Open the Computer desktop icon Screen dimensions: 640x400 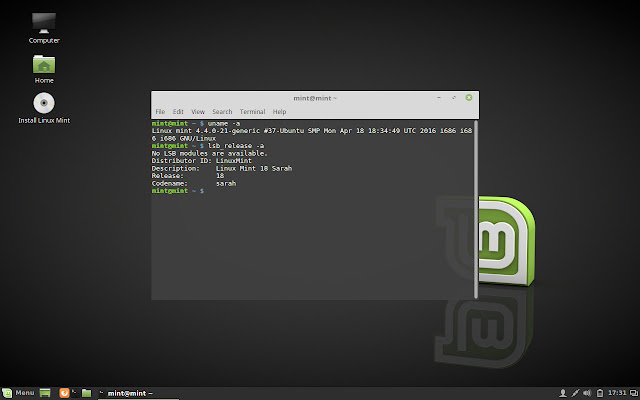(x=44, y=28)
